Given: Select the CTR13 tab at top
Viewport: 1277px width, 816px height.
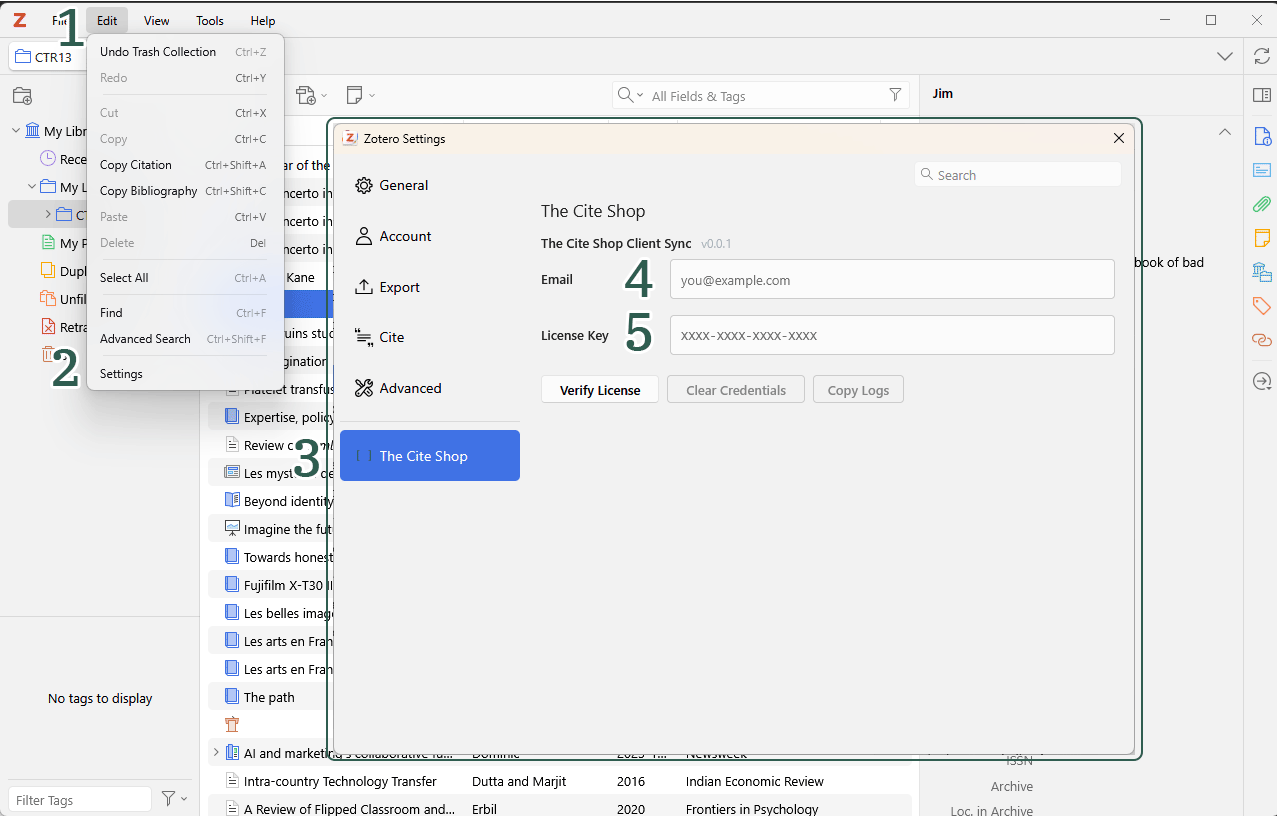Looking at the screenshot, I should click(46, 57).
